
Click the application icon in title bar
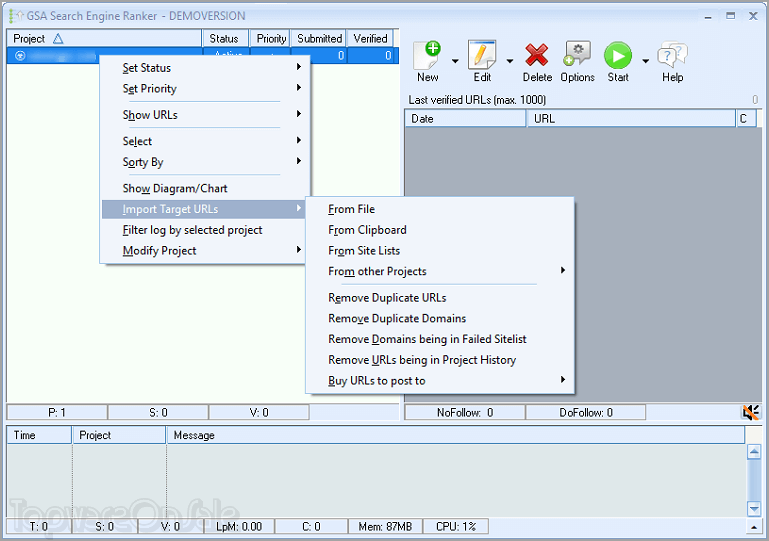click(x=16, y=16)
